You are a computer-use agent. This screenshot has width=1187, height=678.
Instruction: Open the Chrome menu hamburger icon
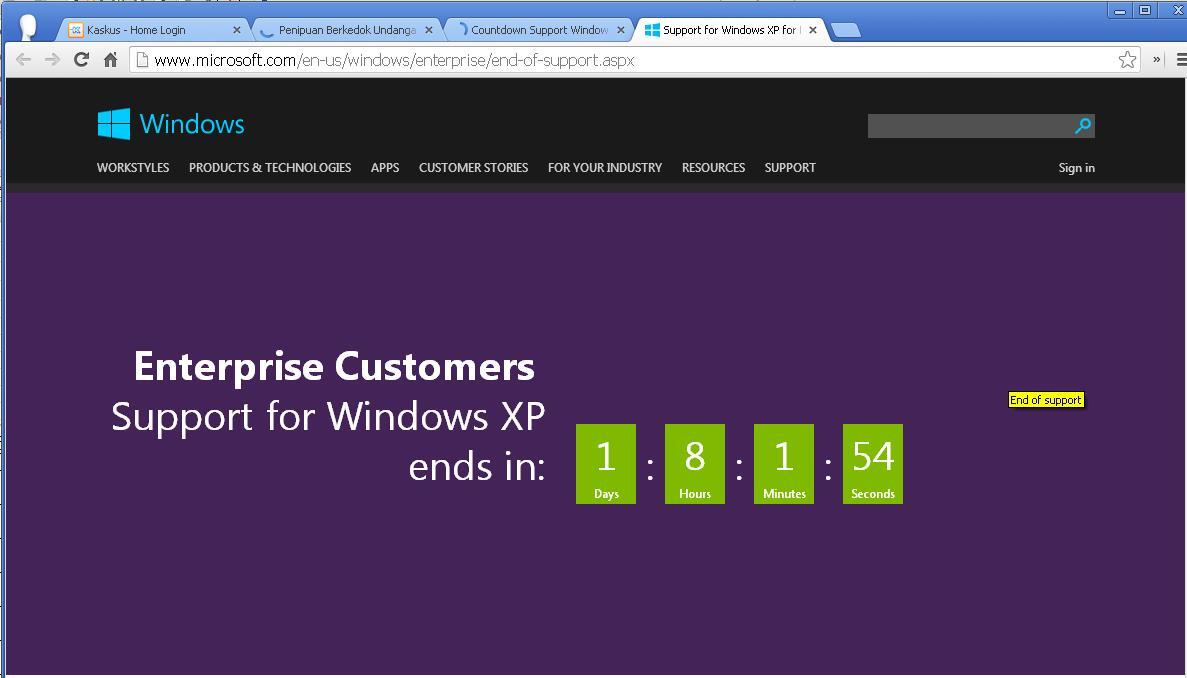(1182, 60)
